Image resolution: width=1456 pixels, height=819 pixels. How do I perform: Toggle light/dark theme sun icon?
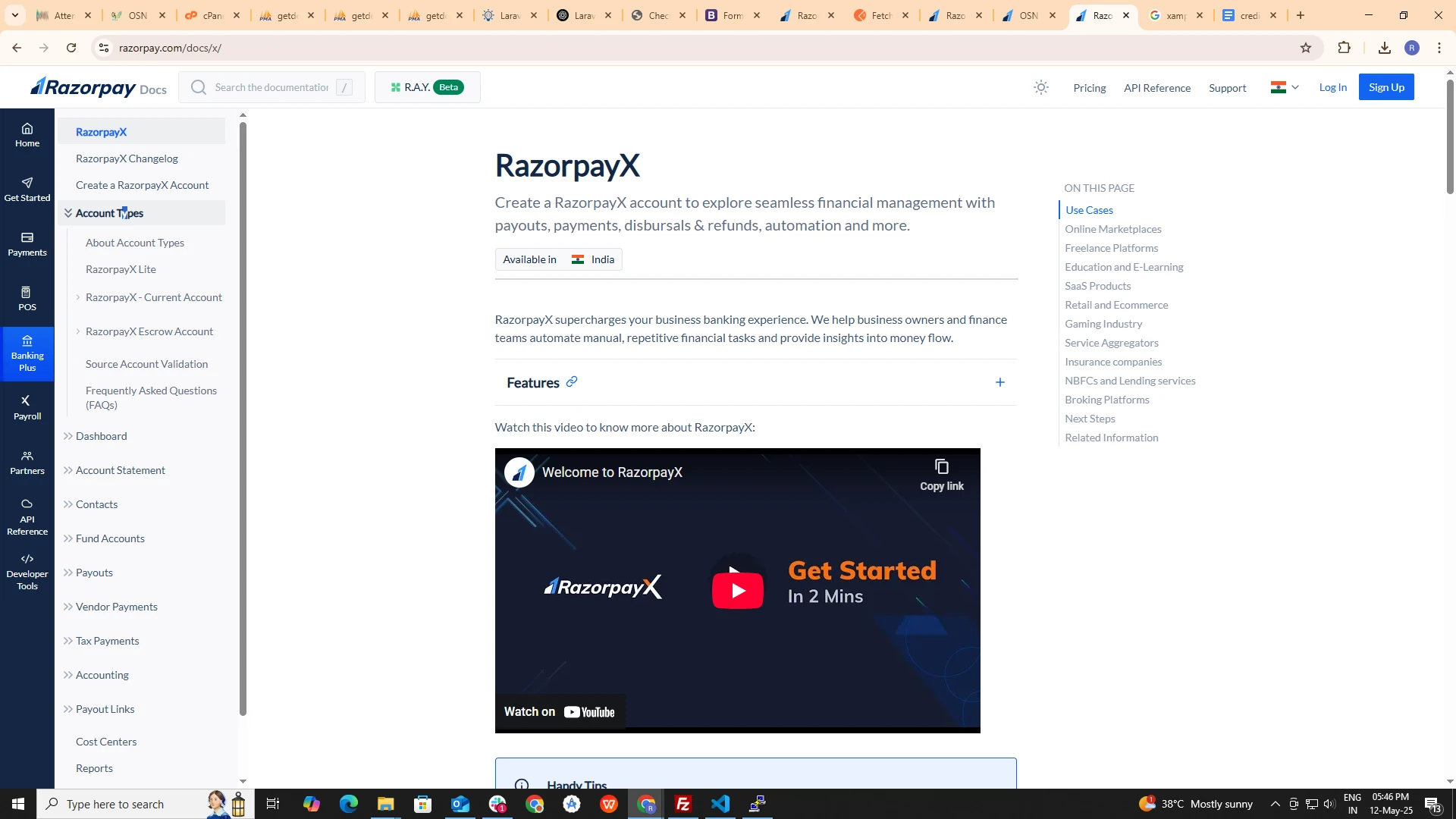pos(1041,87)
